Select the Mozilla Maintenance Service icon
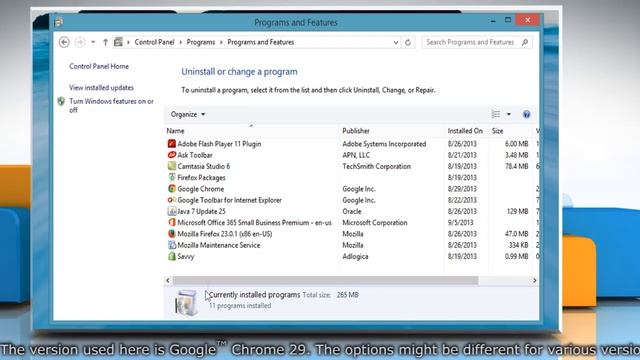The image size is (640, 360). 172,245
